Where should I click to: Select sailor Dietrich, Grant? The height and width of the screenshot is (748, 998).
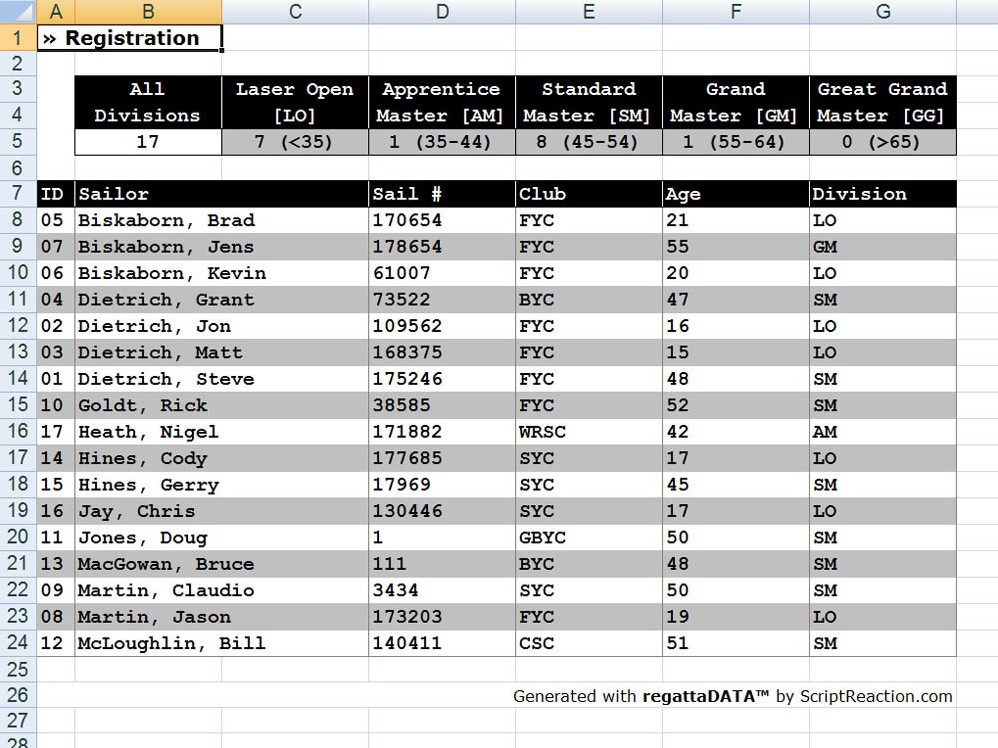click(221, 299)
